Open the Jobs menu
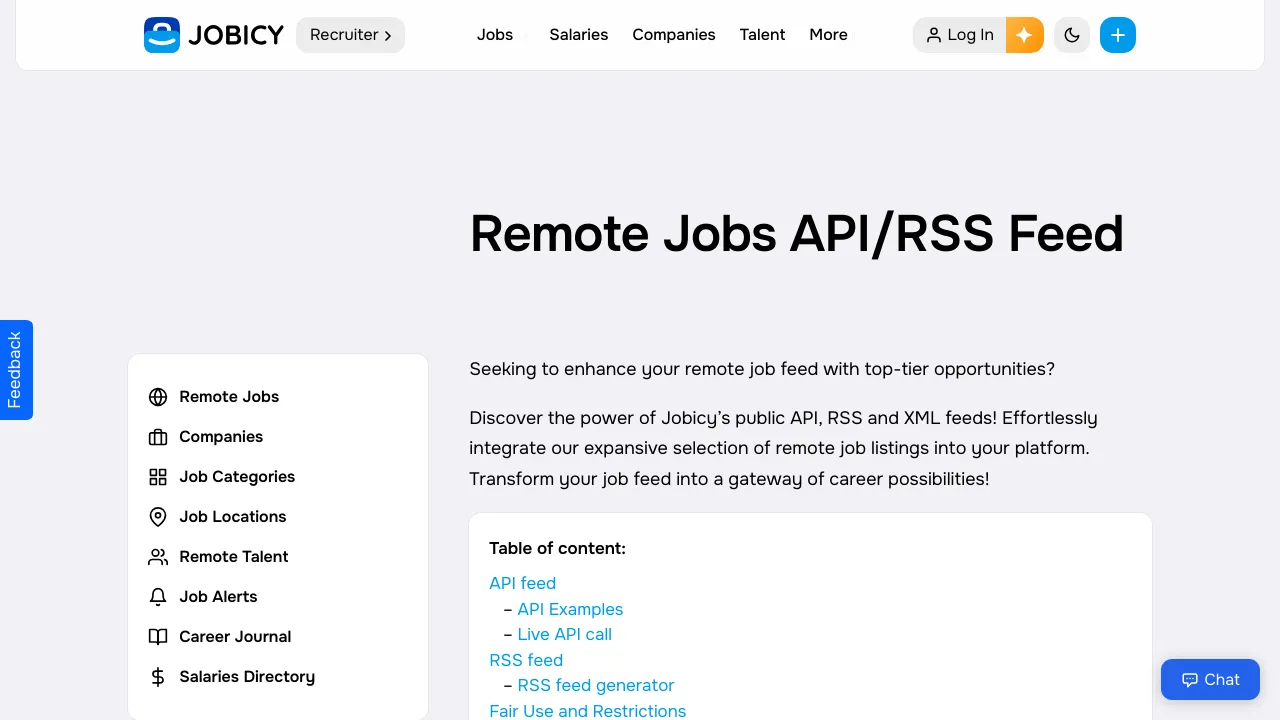The height and width of the screenshot is (720, 1280). click(495, 35)
